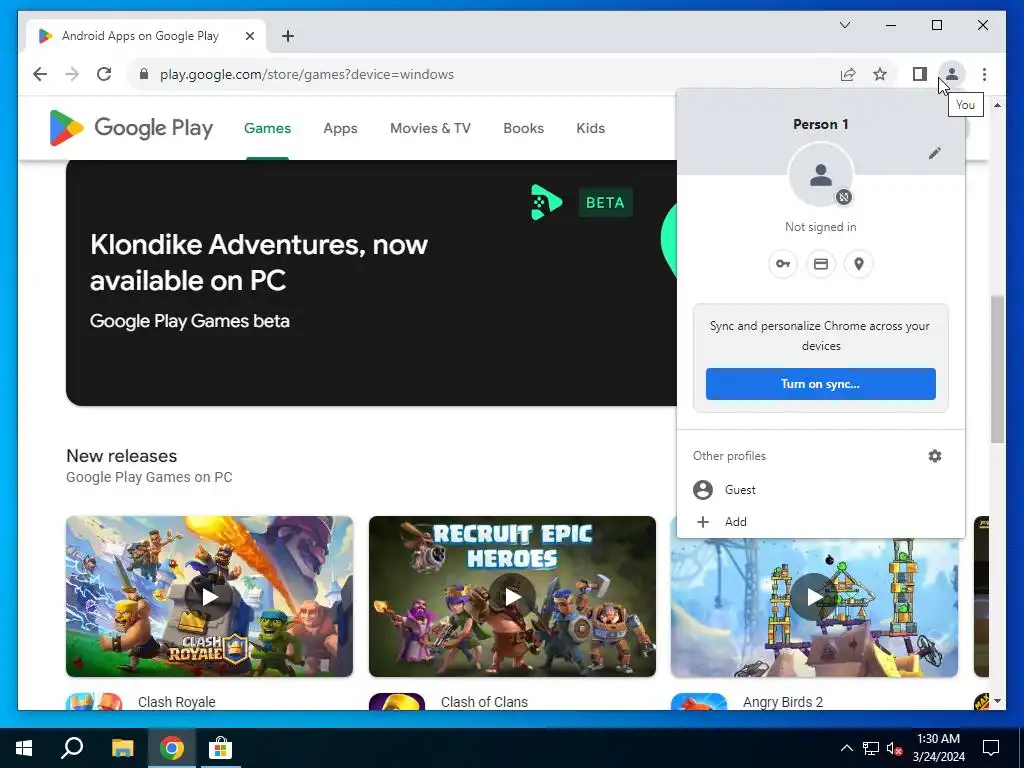Open a new browser tab
Screen dimensions: 1024x768
click(x=288, y=36)
